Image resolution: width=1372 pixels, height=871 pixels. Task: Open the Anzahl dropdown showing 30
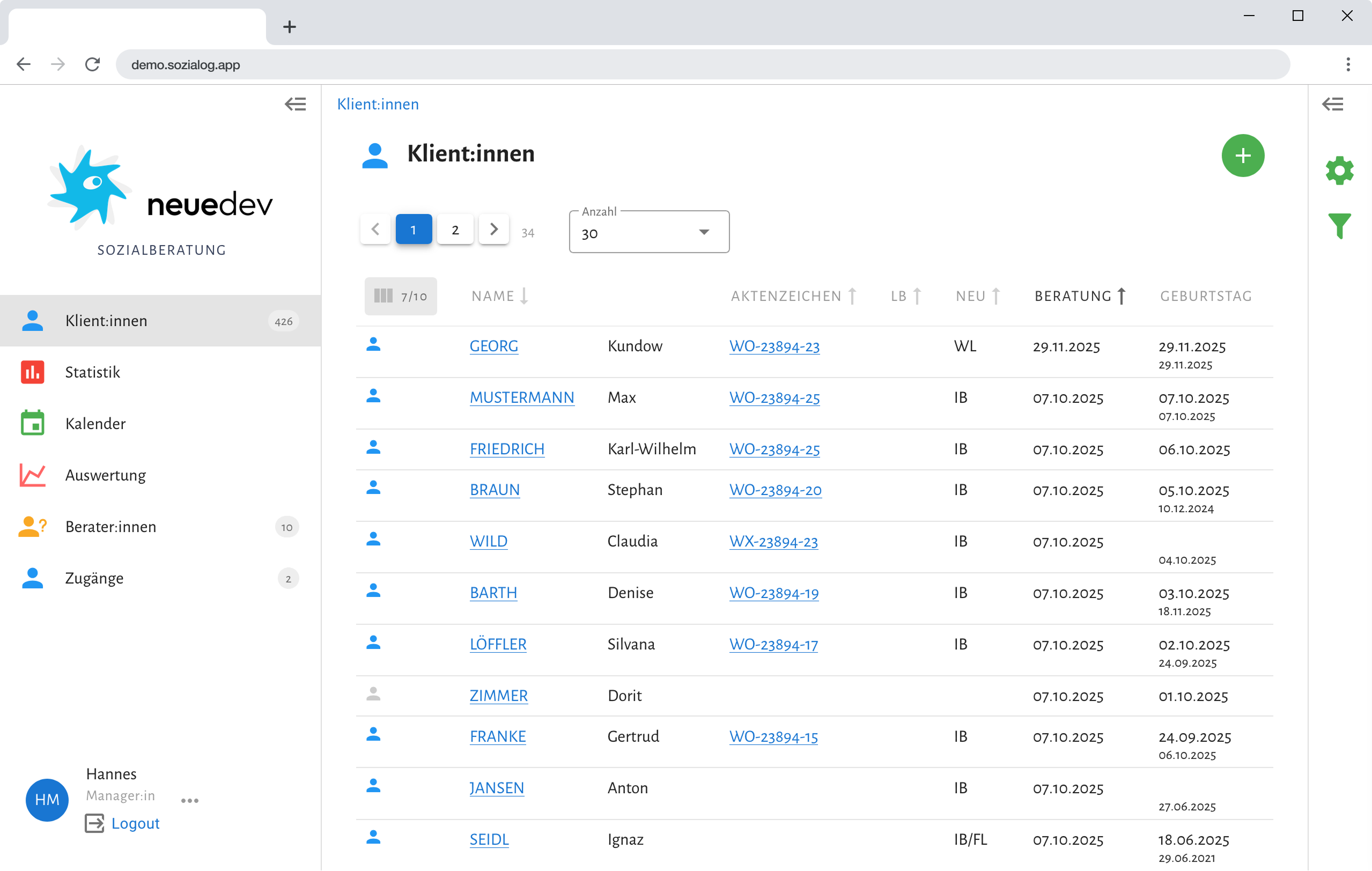point(649,232)
